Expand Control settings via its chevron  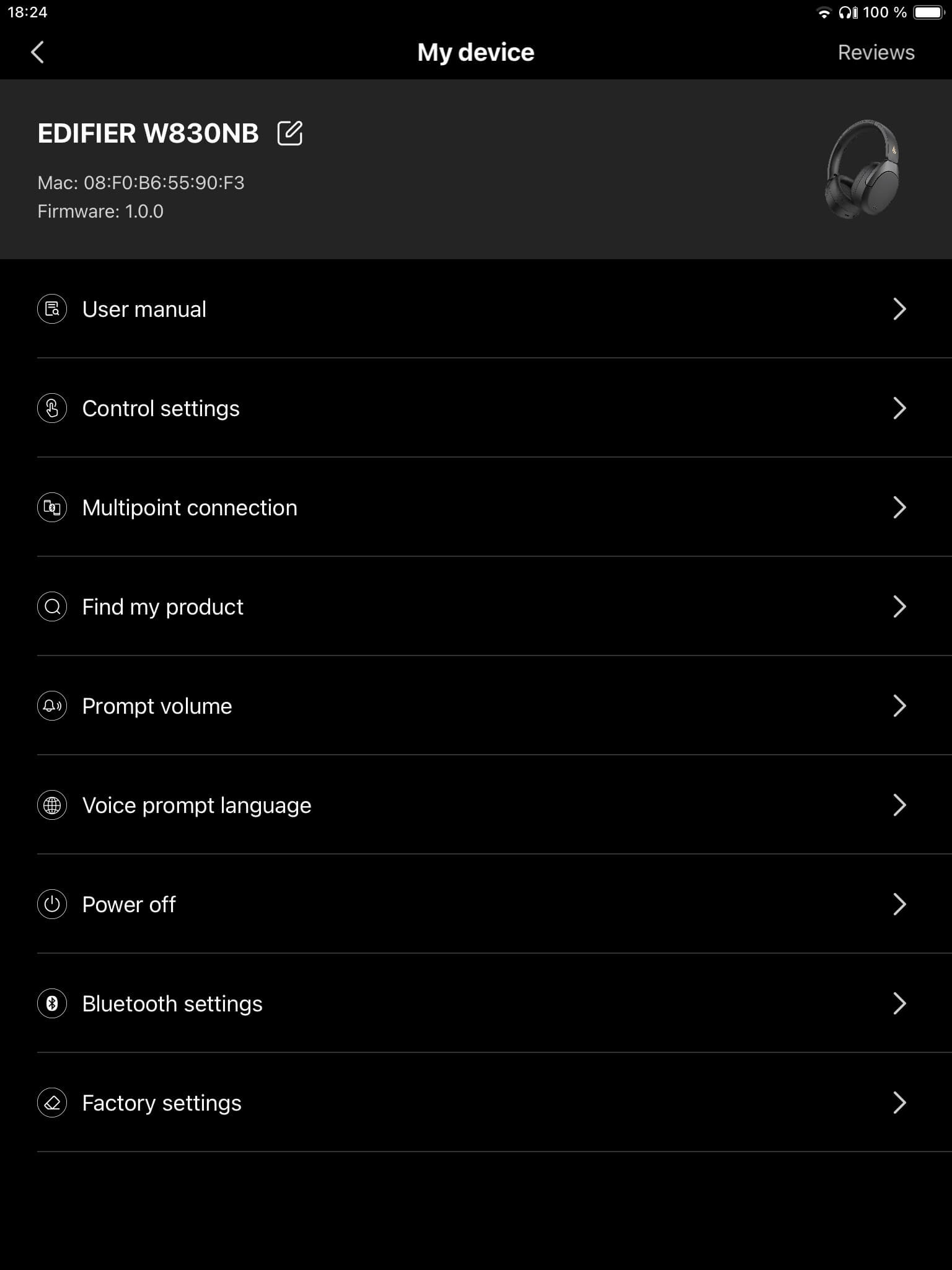[x=899, y=408]
